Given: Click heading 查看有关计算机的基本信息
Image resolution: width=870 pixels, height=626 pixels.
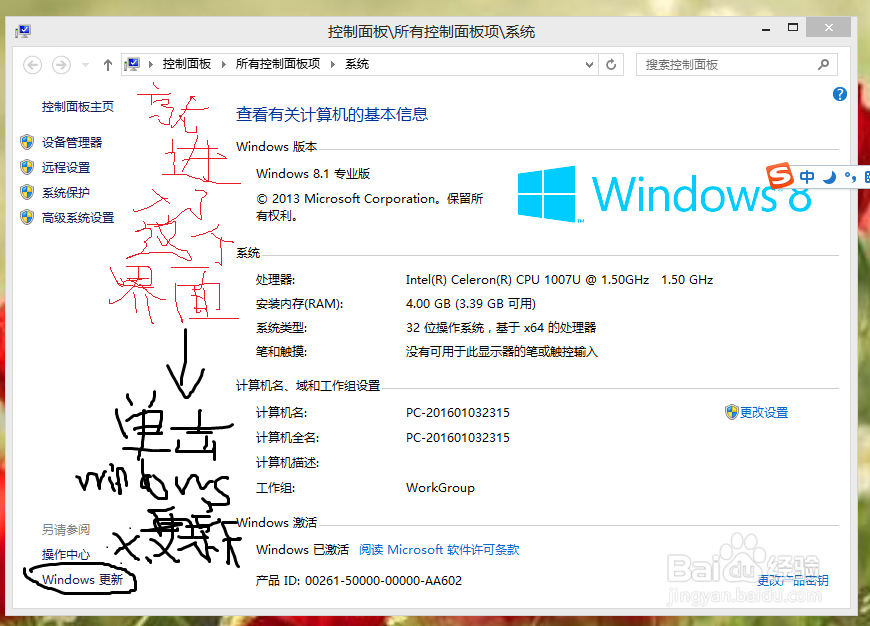Looking at the screenshot, I should click(x=332, y=114).
